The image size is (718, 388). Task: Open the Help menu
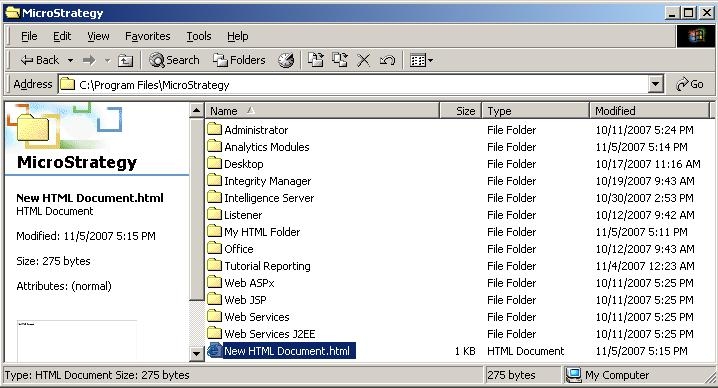click(238, 36)
